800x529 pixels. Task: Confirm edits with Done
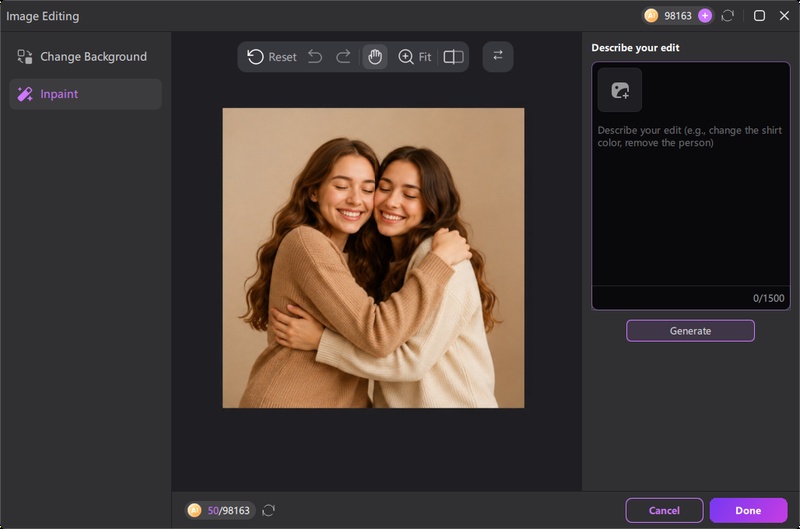pyautogui.click(x=748, y=511)
